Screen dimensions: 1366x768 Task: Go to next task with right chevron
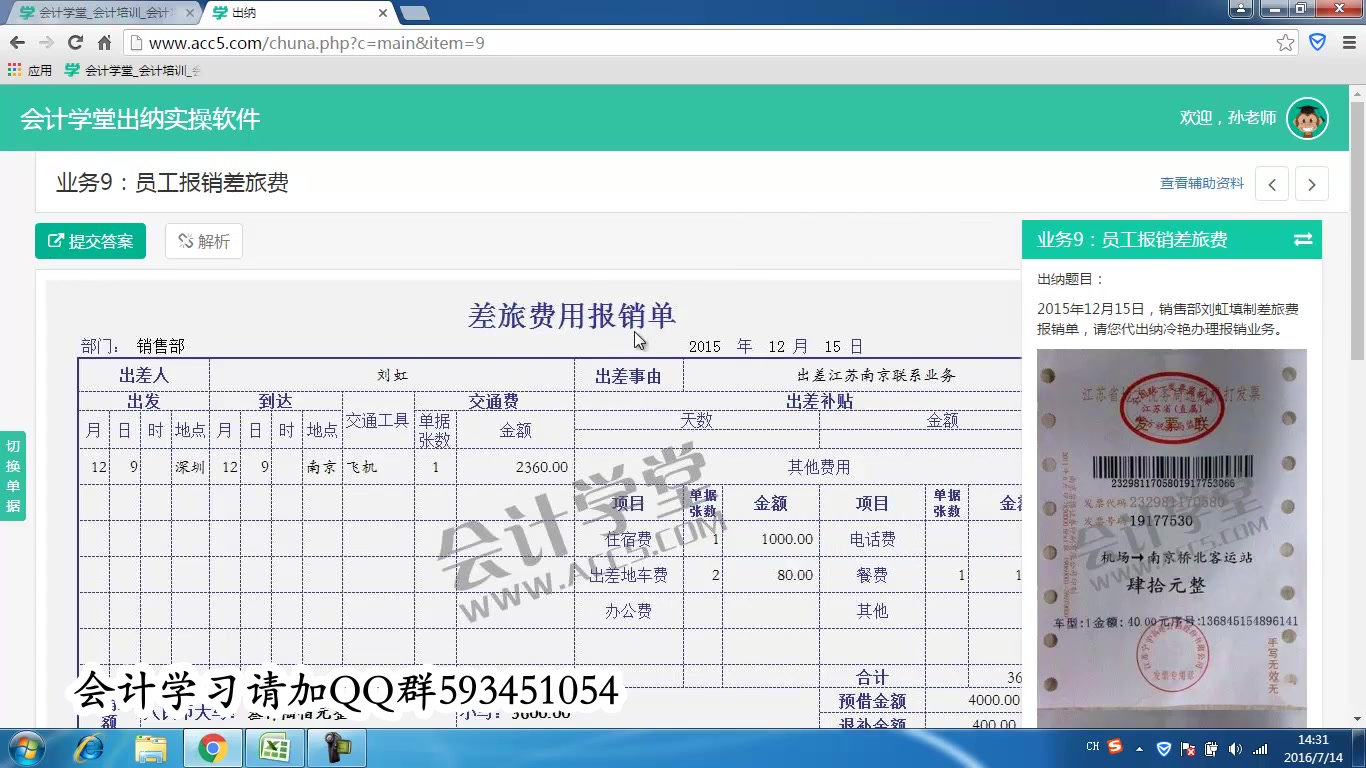(1312, 184)
